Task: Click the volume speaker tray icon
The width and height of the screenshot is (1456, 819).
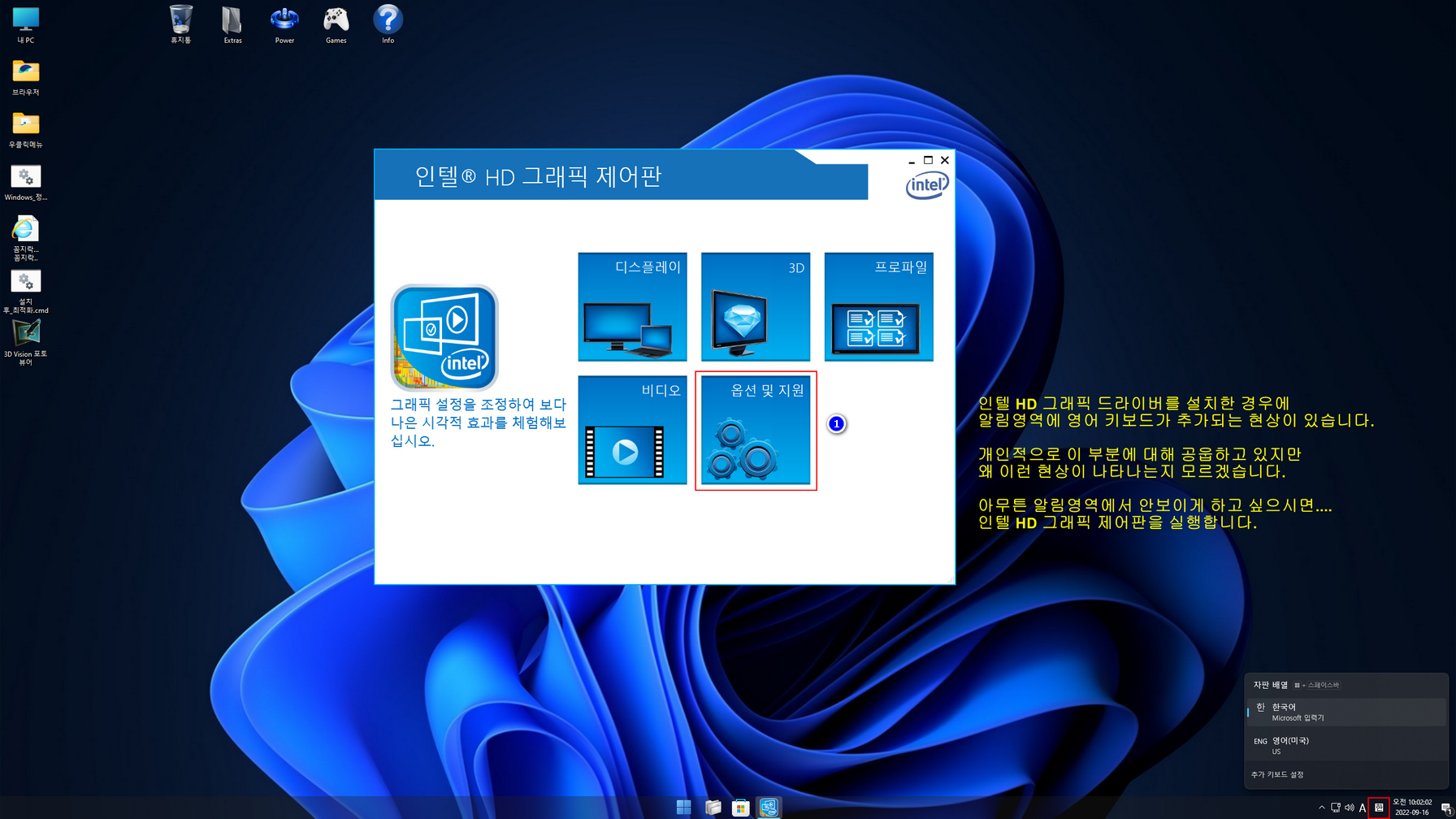Action: point(1350,808)
